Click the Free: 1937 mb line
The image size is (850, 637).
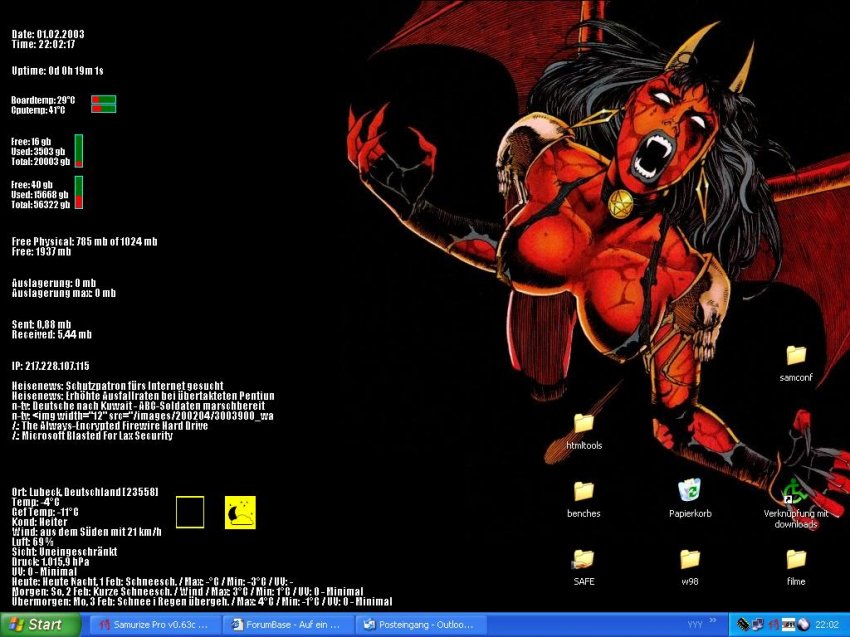pos(41,252)
